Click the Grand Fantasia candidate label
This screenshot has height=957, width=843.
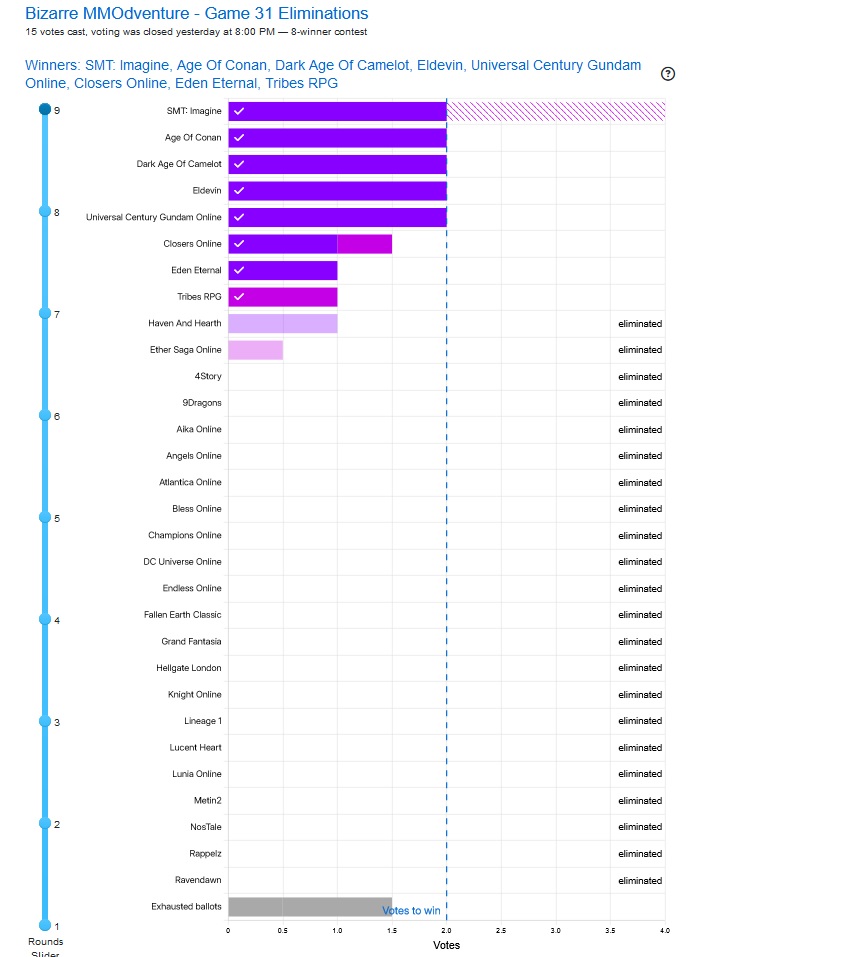click(191, 641)
